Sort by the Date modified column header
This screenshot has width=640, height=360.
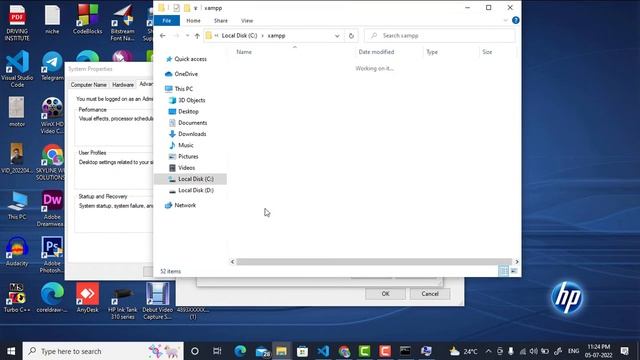376,52
